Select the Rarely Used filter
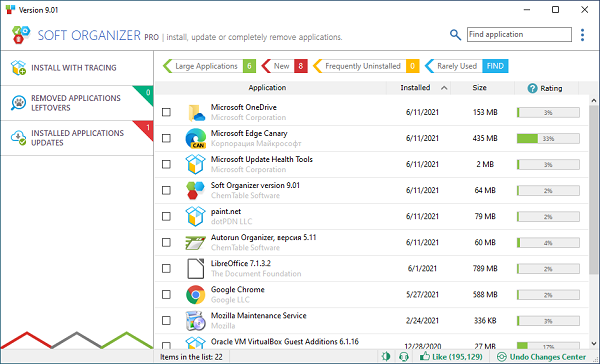The image size is (600, 364). click(466, 66)
